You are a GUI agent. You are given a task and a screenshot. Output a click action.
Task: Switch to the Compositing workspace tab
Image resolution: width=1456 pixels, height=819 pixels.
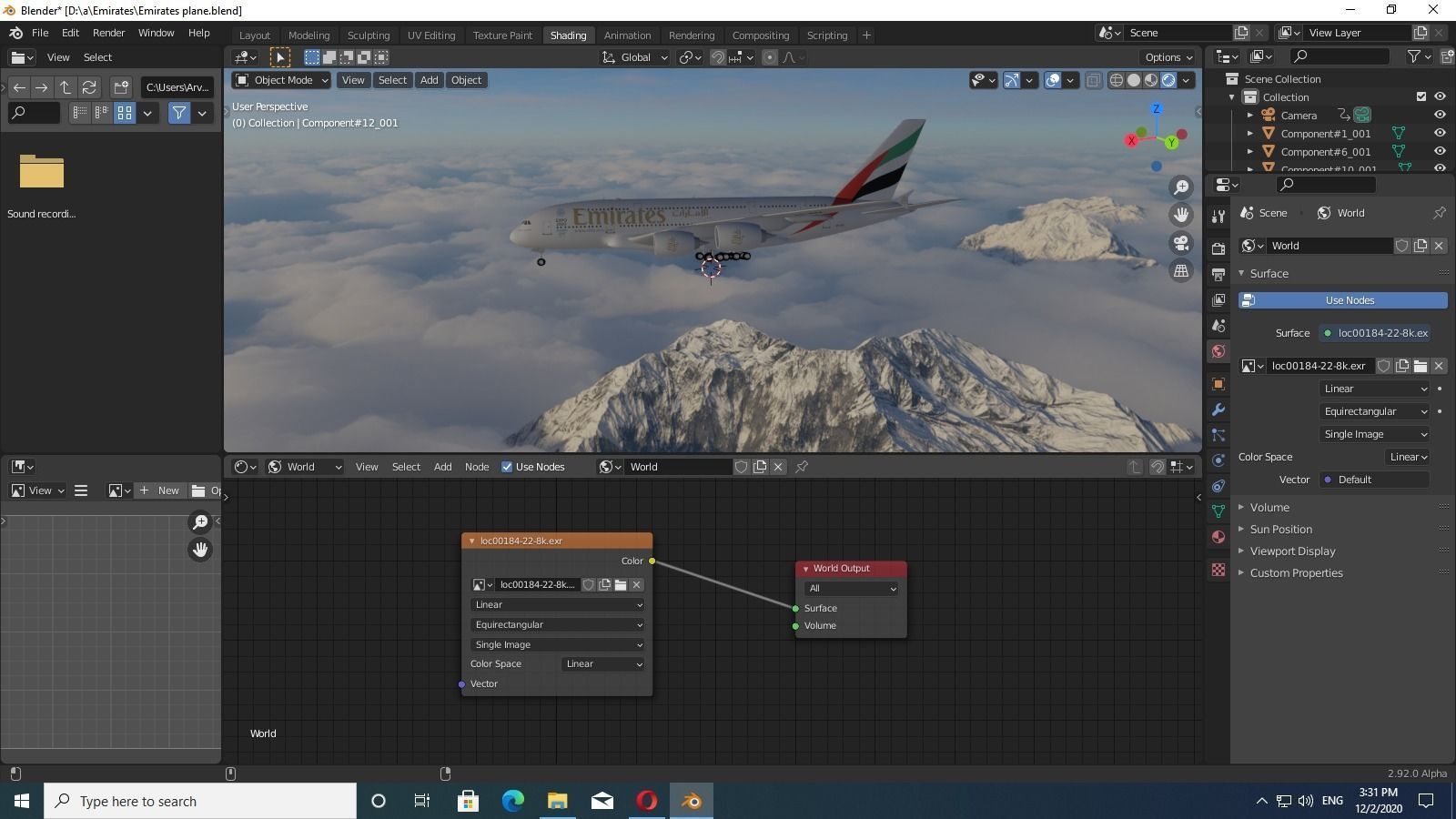[761, 35]
